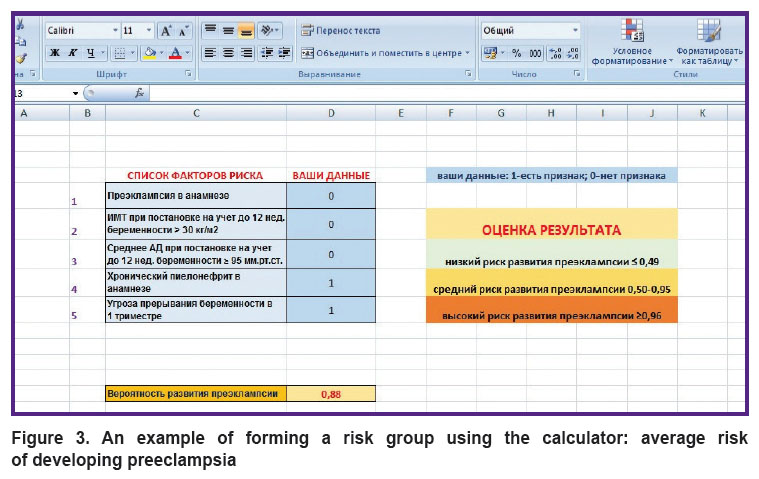This screenshot has height=479, width=759.
Task: Open merge cells dropdown arrow
Action: (468, 53)
